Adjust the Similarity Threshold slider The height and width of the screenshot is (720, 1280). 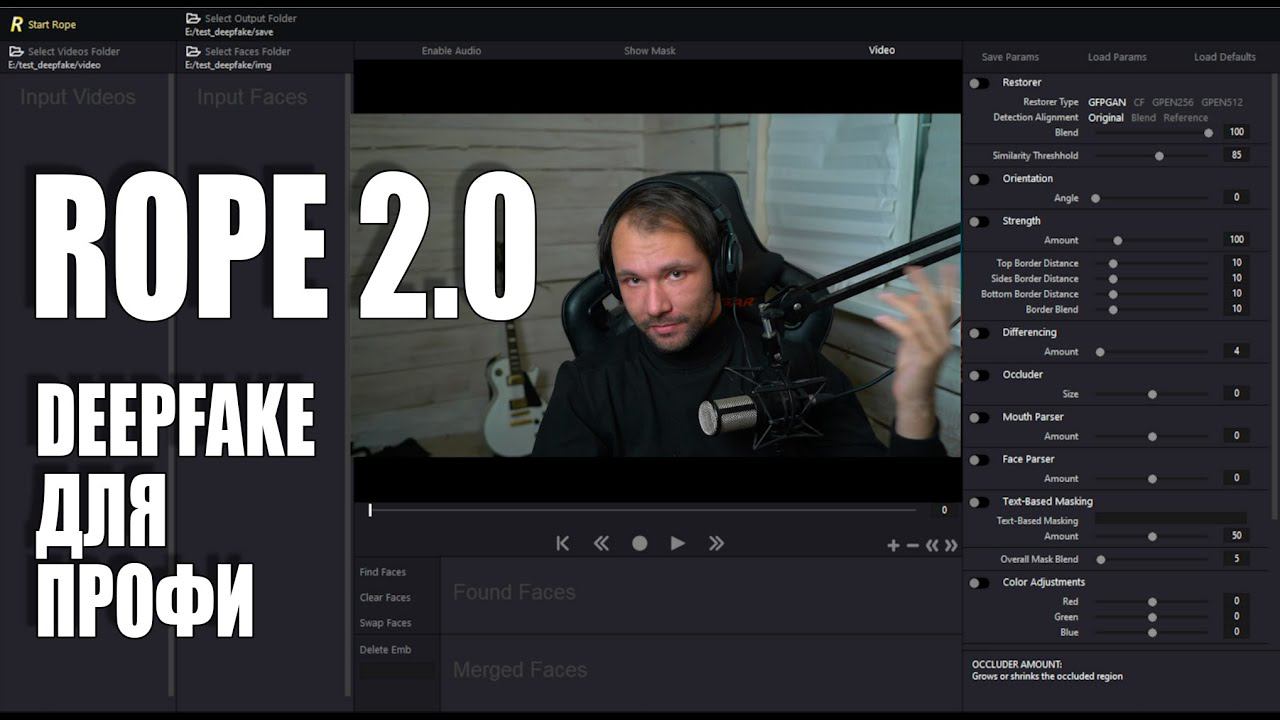click(x=1152, y=156)
